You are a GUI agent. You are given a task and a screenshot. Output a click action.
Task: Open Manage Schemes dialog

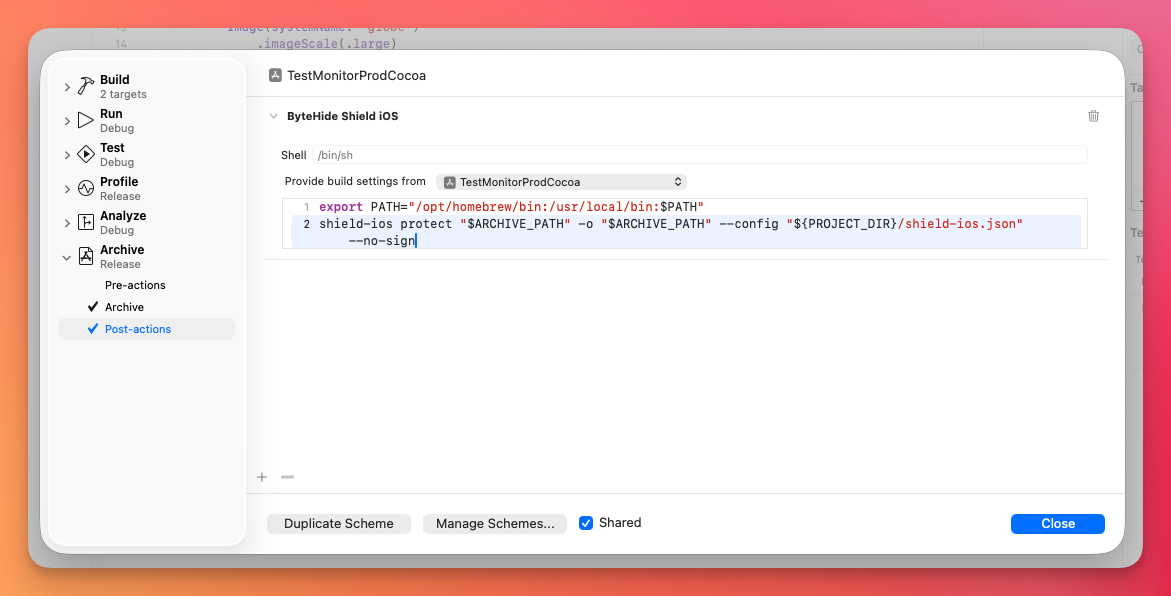coord(494,523)
